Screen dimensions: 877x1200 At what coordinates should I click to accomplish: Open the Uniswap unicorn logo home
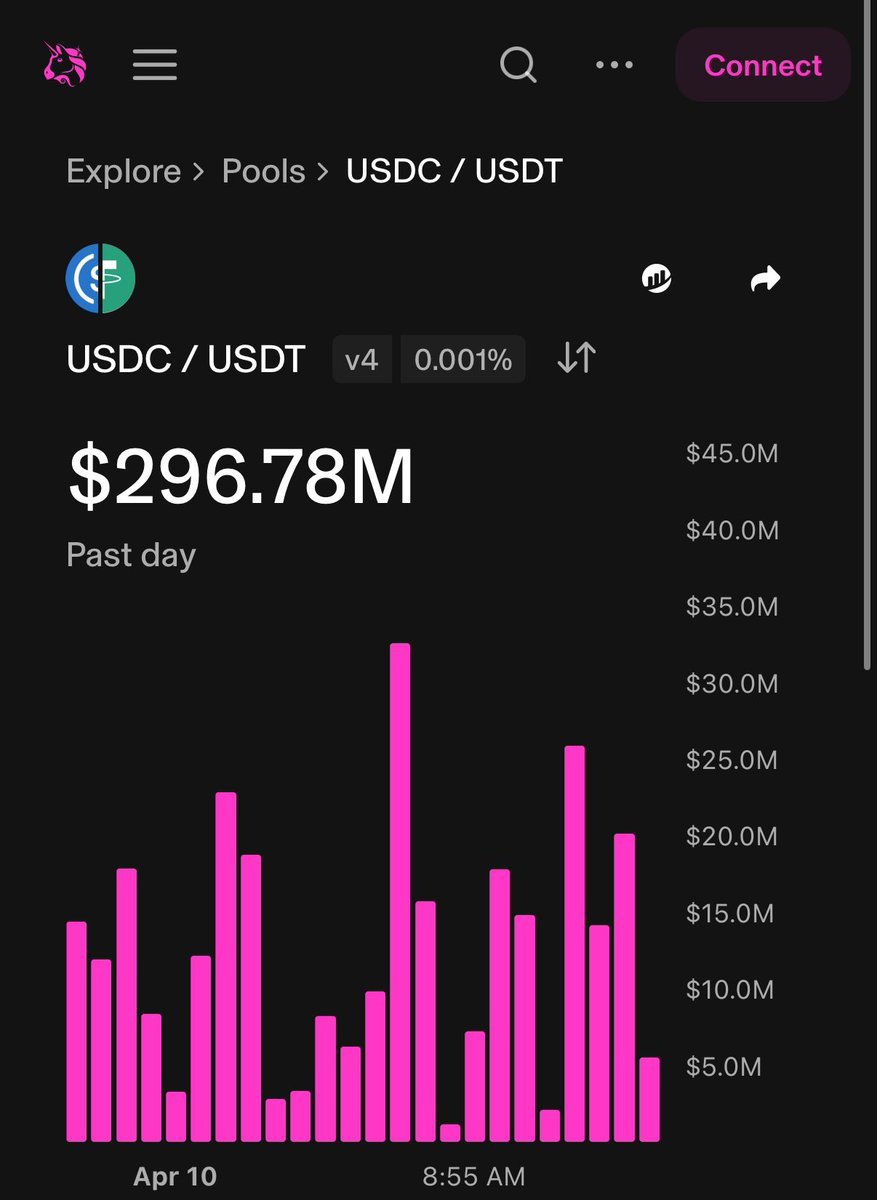[x=65, y=65]
